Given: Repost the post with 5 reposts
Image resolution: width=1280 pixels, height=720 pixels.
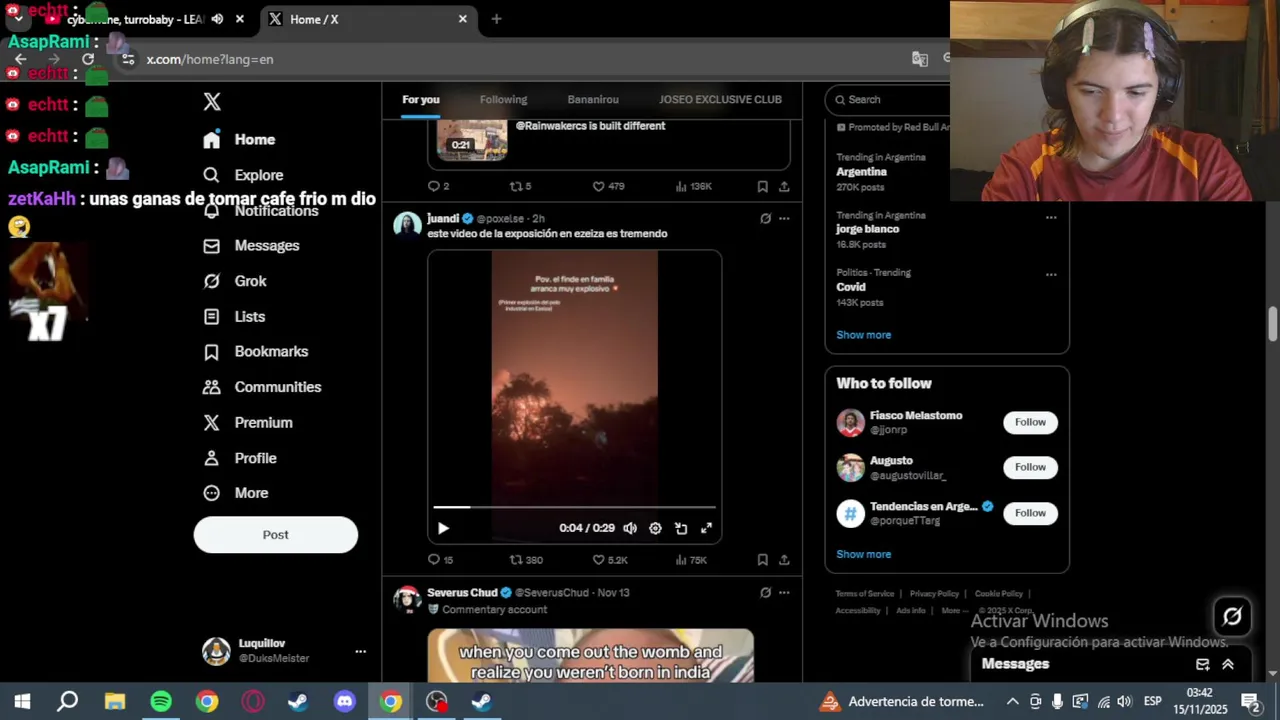Looking at the screenshot, I should click(520, 186).
